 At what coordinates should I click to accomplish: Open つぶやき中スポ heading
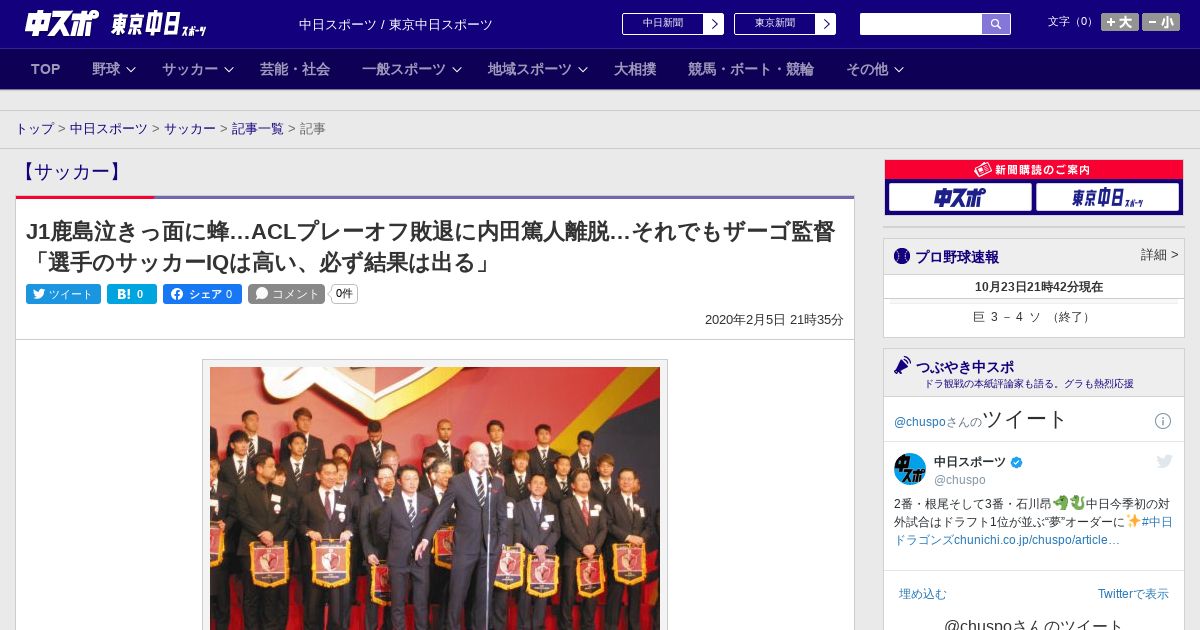pos(965,367)
